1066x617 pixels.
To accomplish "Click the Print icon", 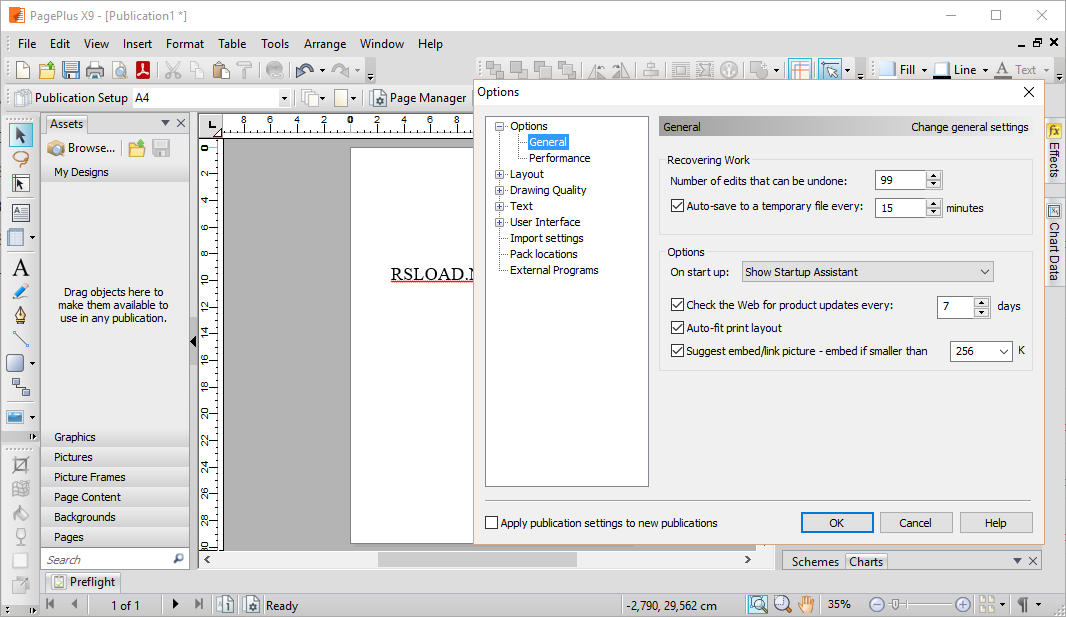I will point(95,70).
